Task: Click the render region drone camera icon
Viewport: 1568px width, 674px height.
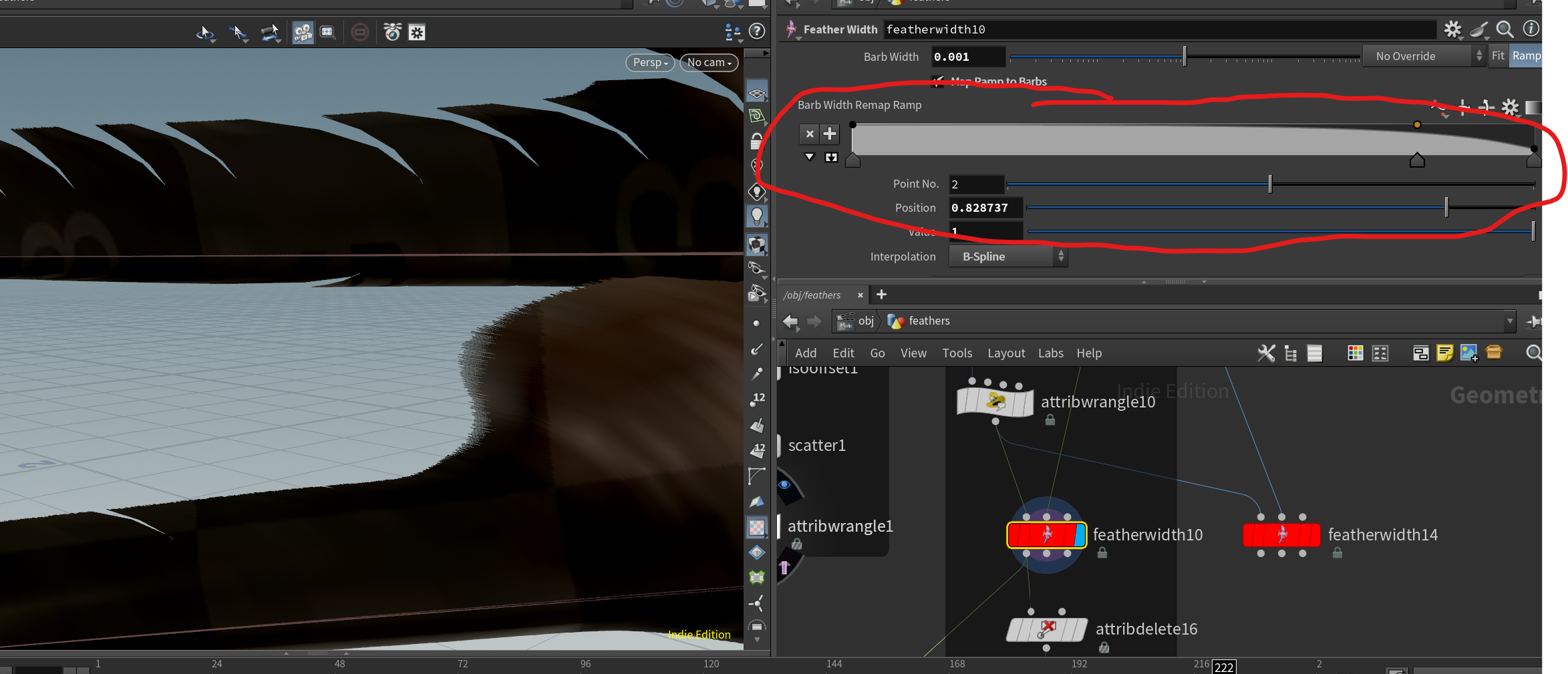Action: point(392,32)
